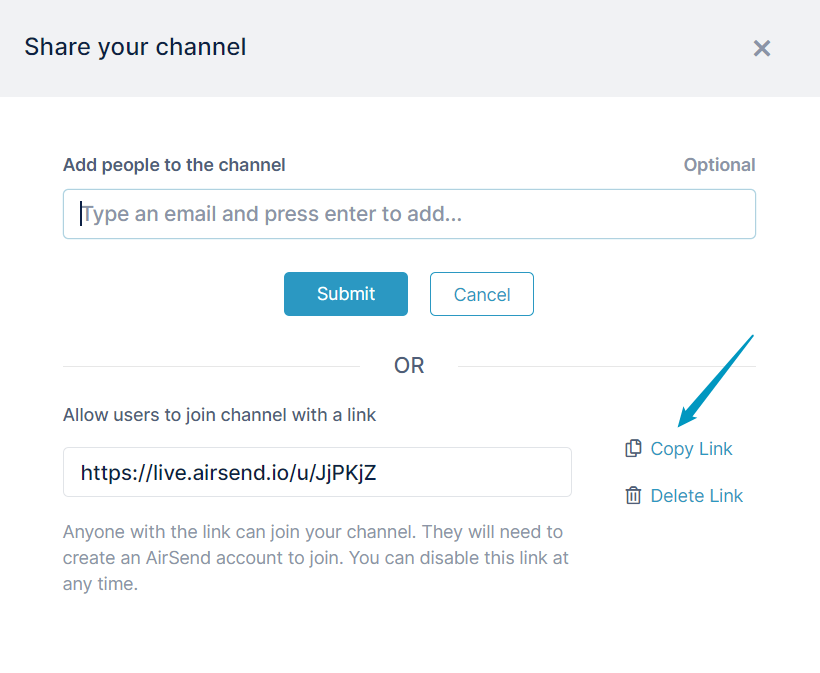Click the Delete Link text
Viewport: 820px width, 673px height.
click(x=696, y=496)
